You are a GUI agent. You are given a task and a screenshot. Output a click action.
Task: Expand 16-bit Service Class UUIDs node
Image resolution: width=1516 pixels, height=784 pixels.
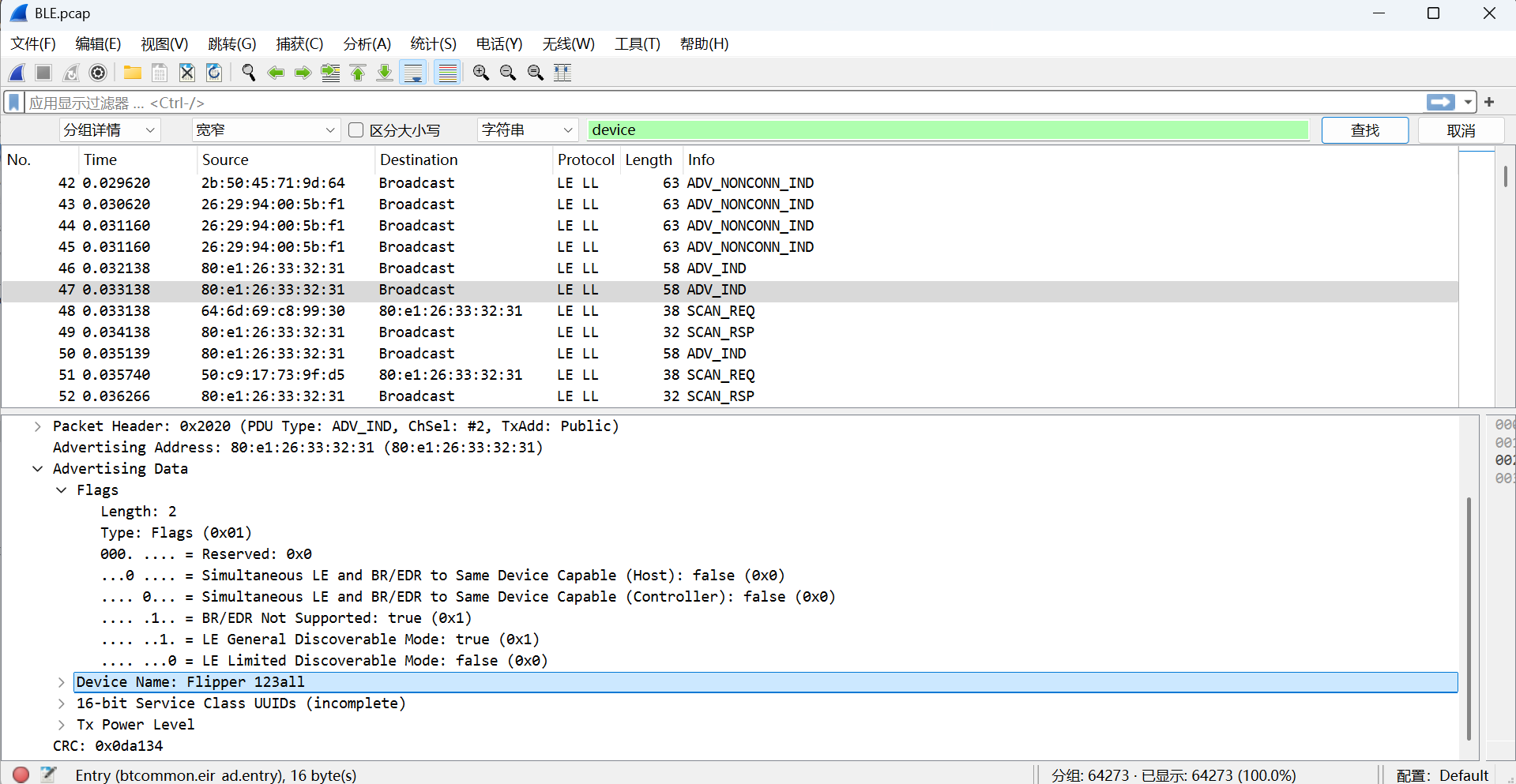pos(61,703)
